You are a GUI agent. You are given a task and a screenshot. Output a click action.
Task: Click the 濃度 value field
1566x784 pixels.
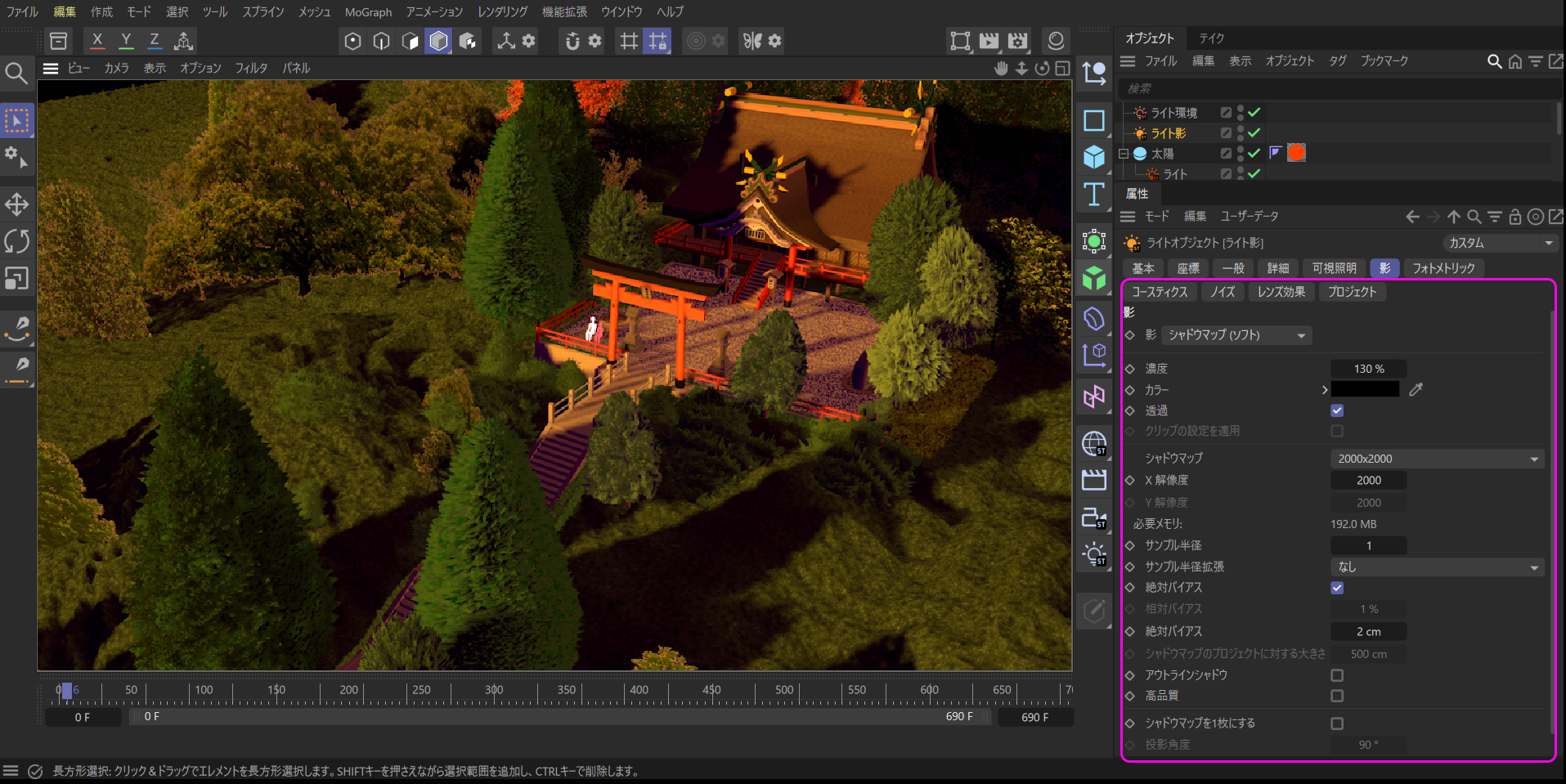pos(1368,369)
